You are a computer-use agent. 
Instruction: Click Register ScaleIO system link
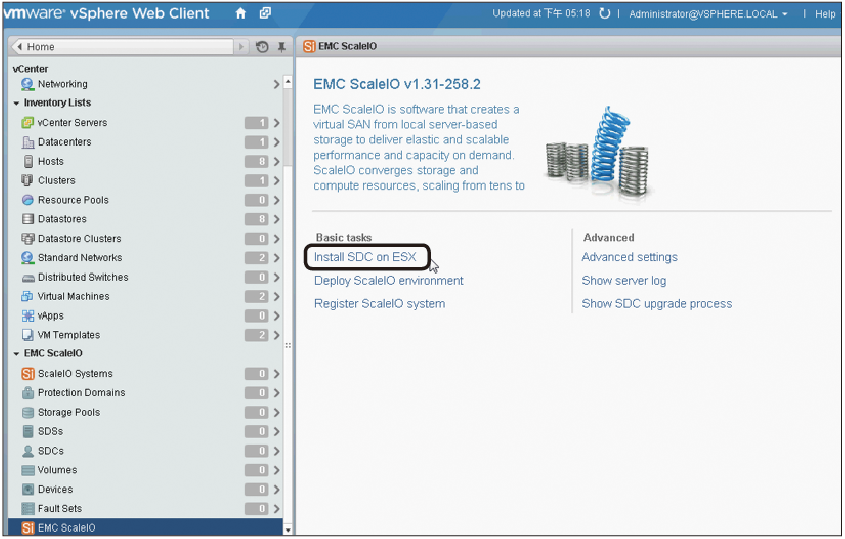[379, 303]
